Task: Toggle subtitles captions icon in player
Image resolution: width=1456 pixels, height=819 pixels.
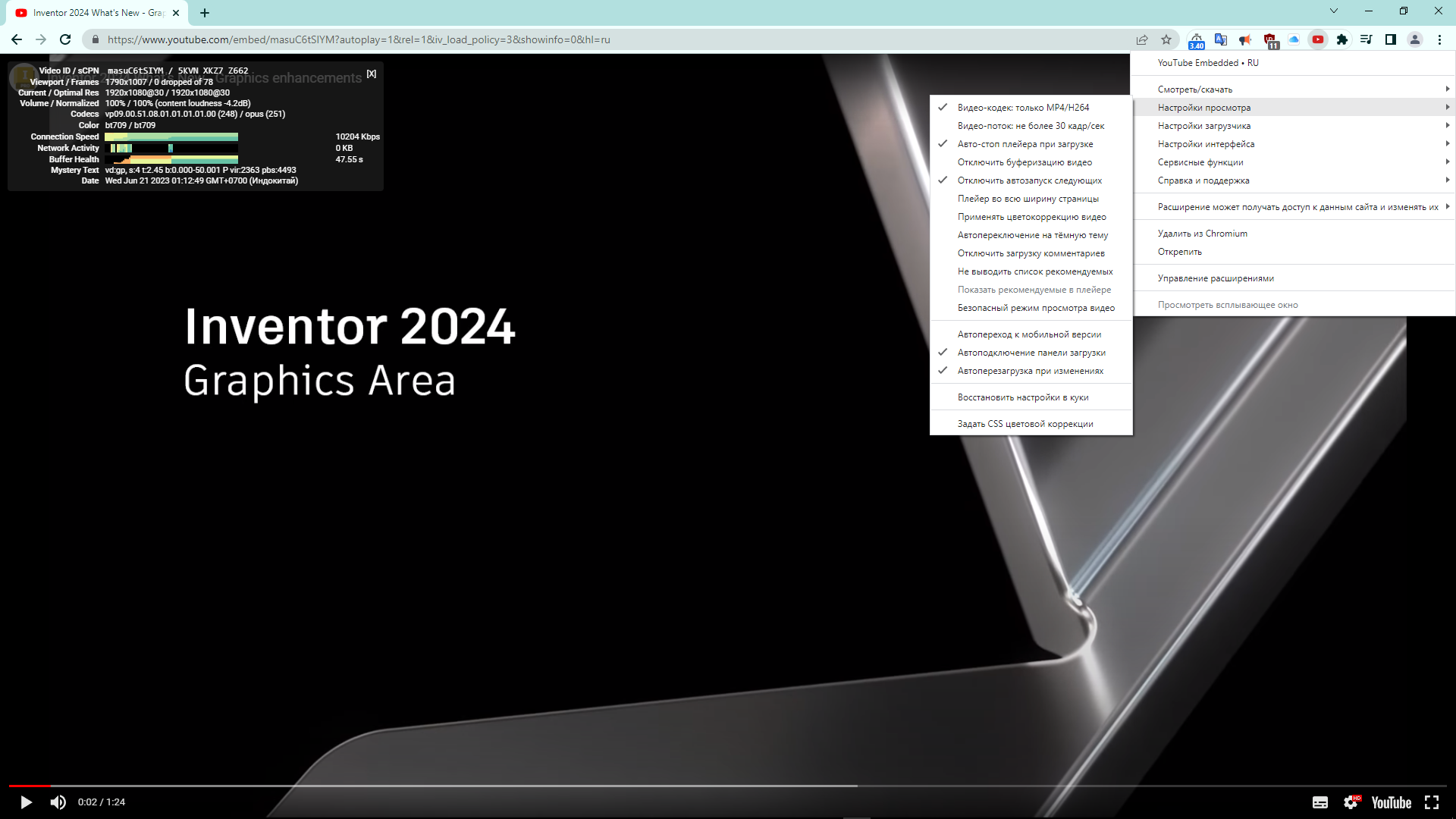Action: [1320, 802]
